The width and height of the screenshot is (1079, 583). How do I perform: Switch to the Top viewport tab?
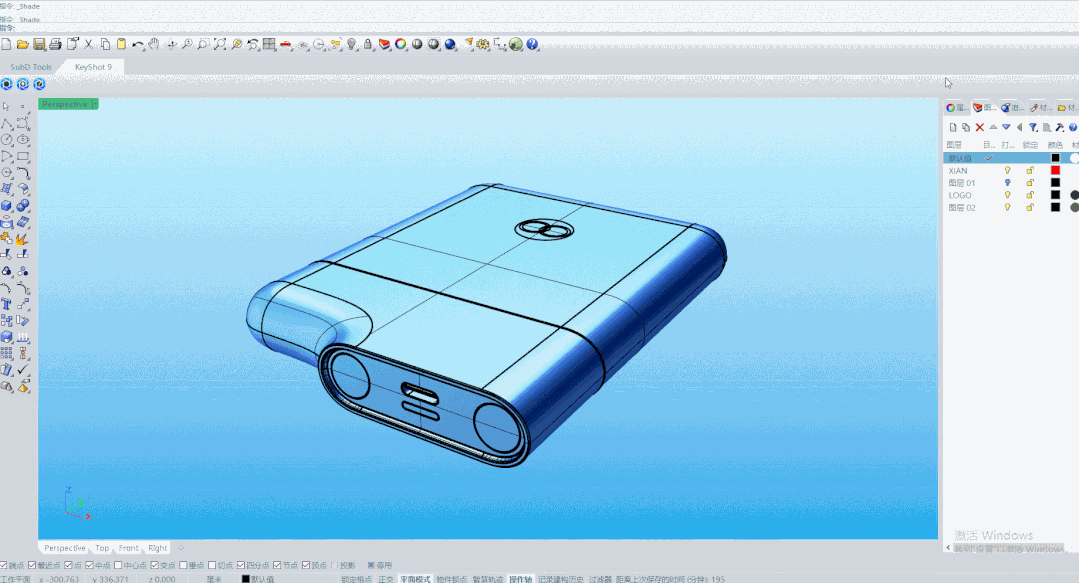coord(102,548)
